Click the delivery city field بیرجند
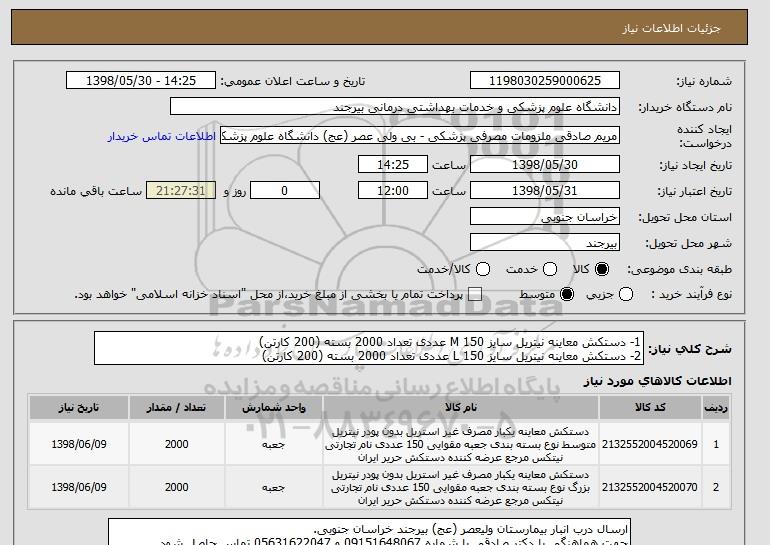The image size is (770, 545). tap(545, 243)
